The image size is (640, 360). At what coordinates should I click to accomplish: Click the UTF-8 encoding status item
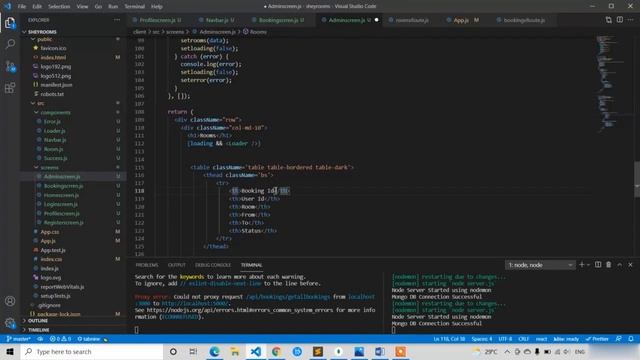tap(505, 339)
